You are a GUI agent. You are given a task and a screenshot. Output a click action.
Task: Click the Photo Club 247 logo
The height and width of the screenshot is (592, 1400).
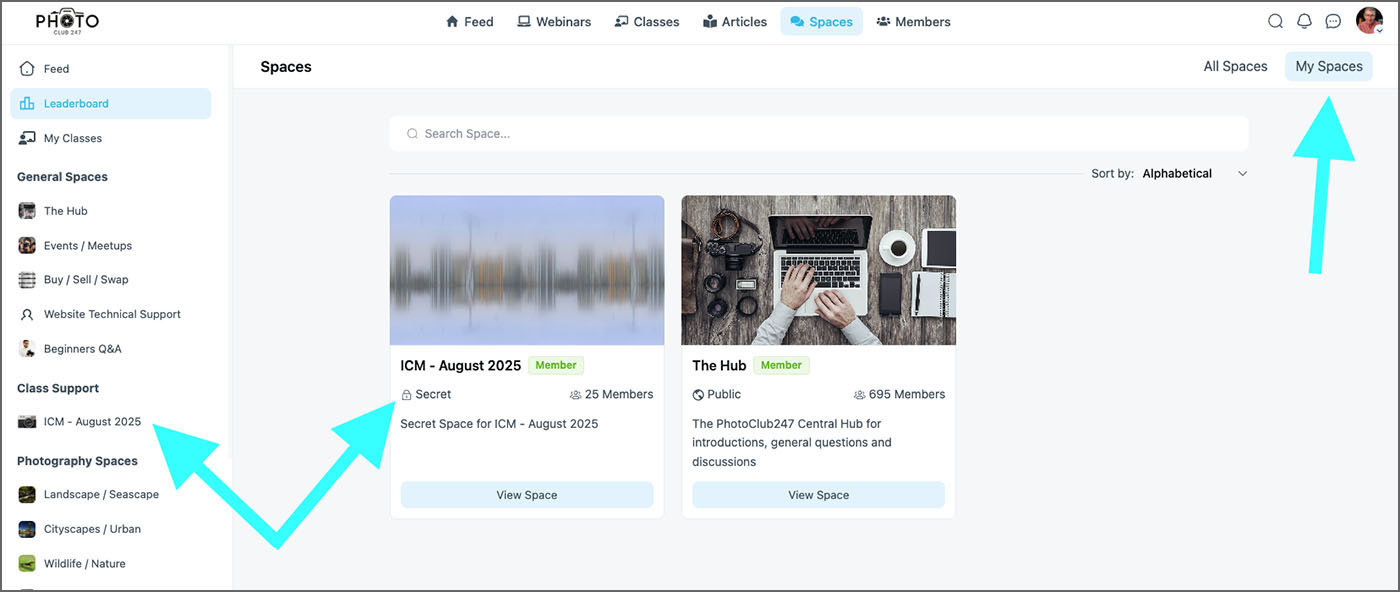click(x=67, y=21)
